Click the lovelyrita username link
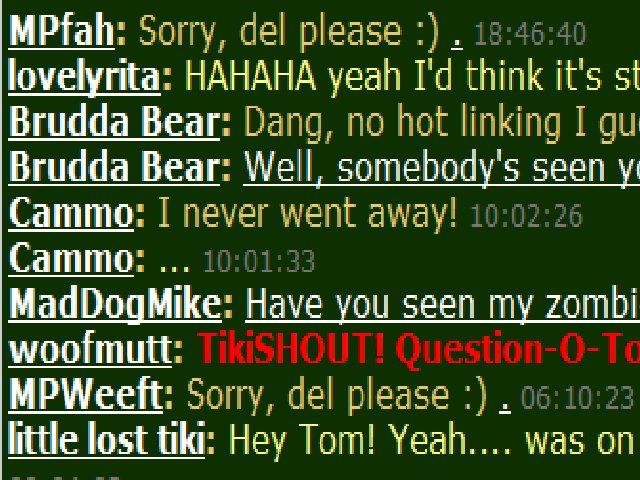640x480 pixels. (x=84, y=76)
